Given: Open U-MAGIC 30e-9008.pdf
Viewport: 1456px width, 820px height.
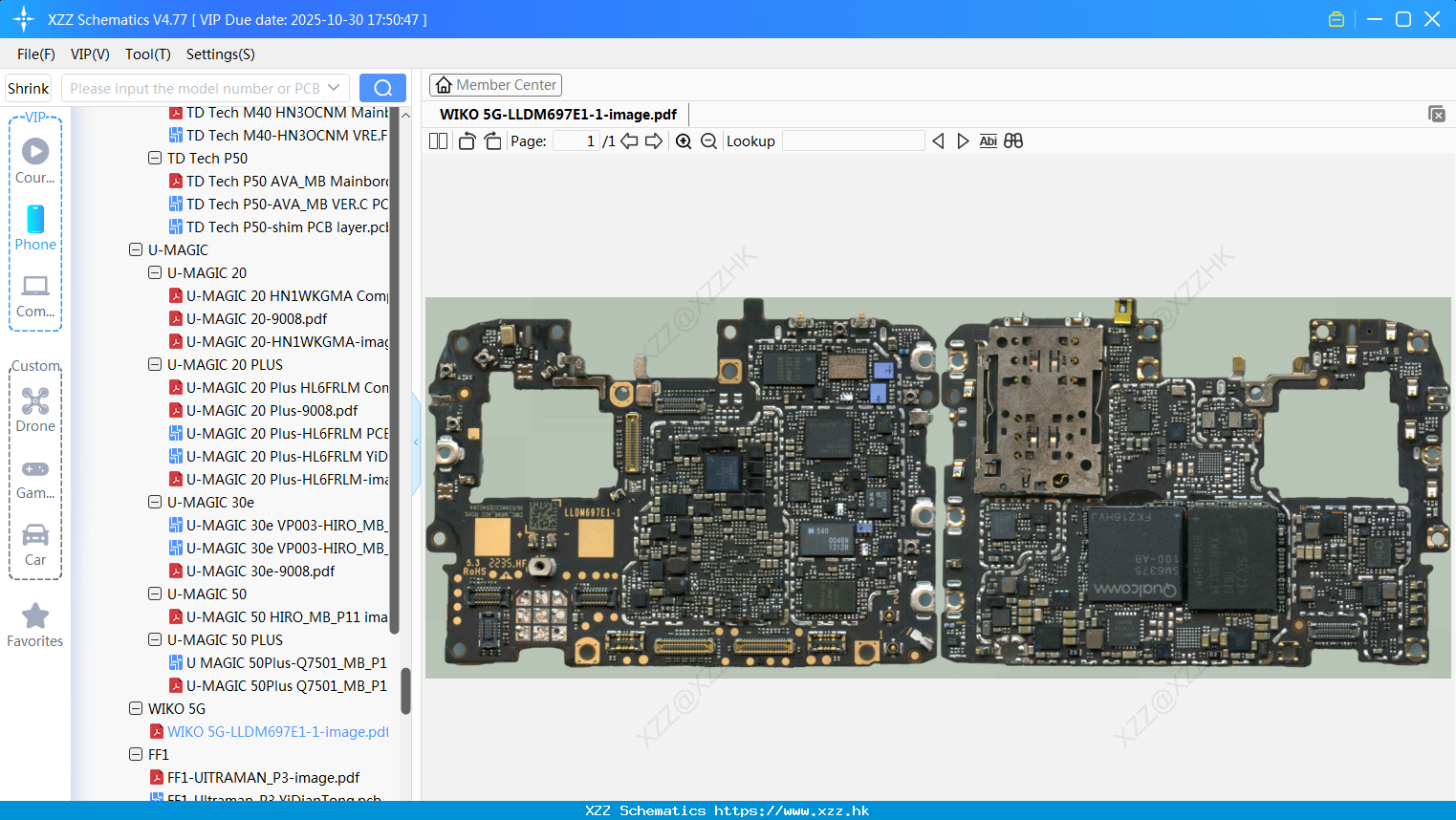Looking at the screenshot, I should 252,572.
